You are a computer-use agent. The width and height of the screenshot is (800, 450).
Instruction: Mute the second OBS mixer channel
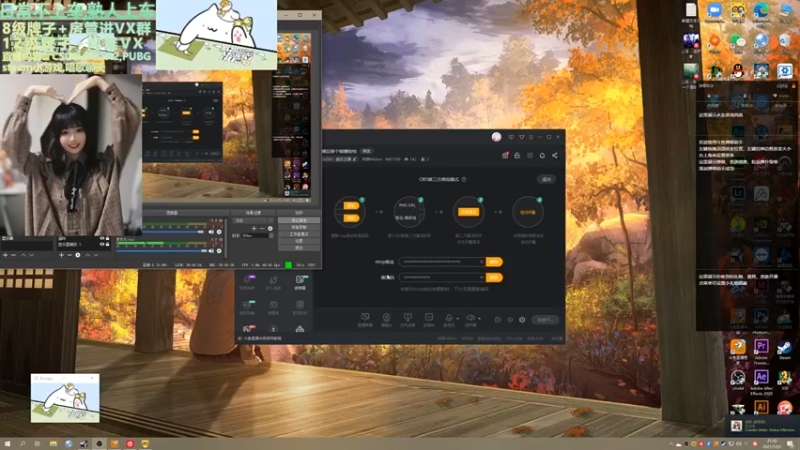tap(211, 251)
